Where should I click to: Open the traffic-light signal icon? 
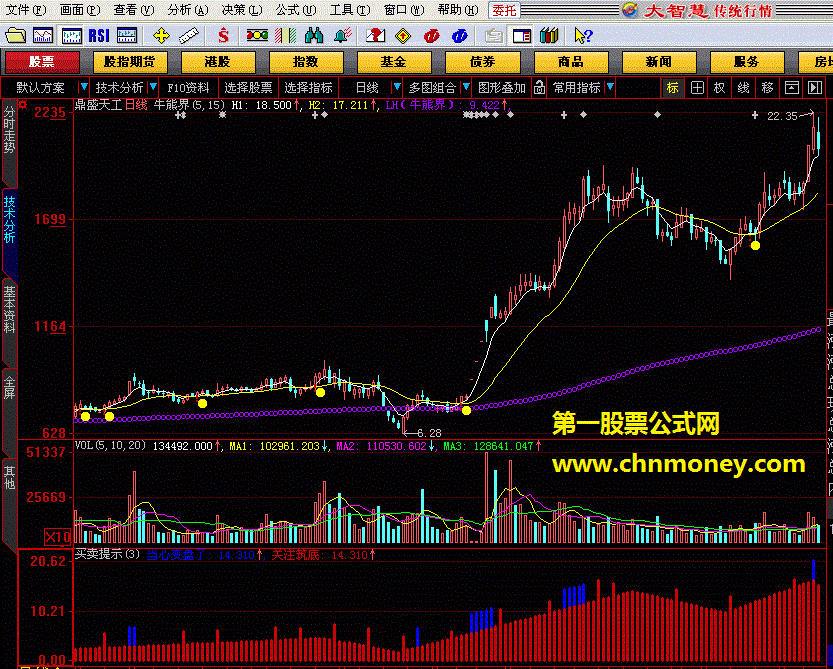pyautogui.click(x=257, y=36)
